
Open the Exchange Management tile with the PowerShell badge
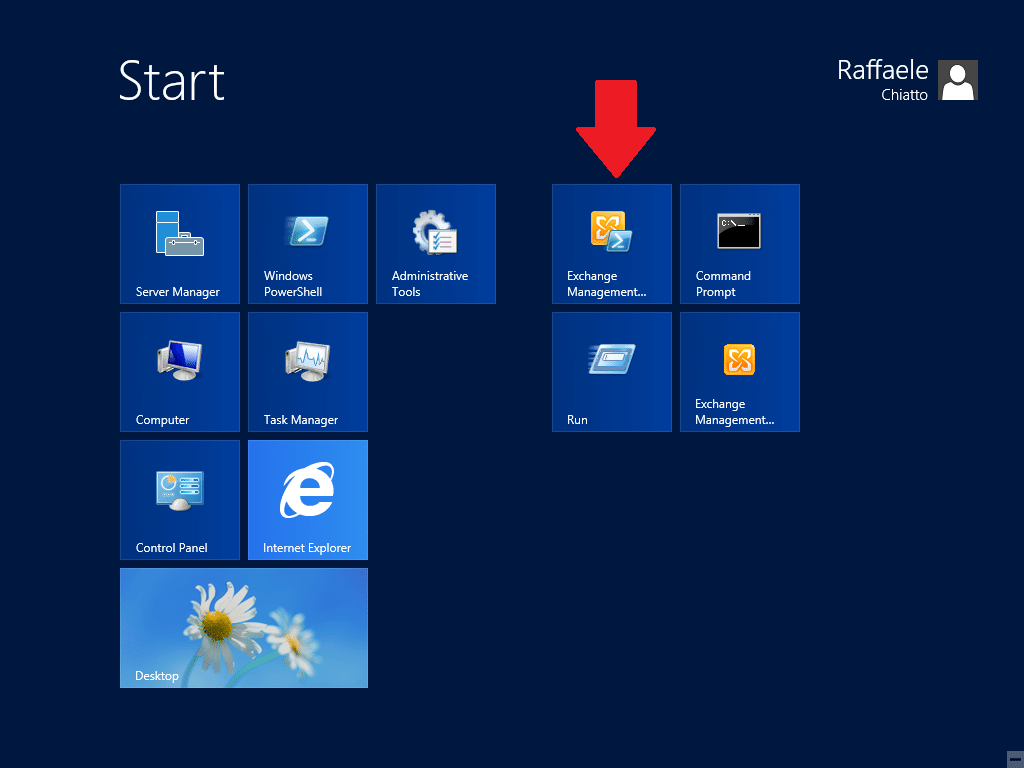611,244
